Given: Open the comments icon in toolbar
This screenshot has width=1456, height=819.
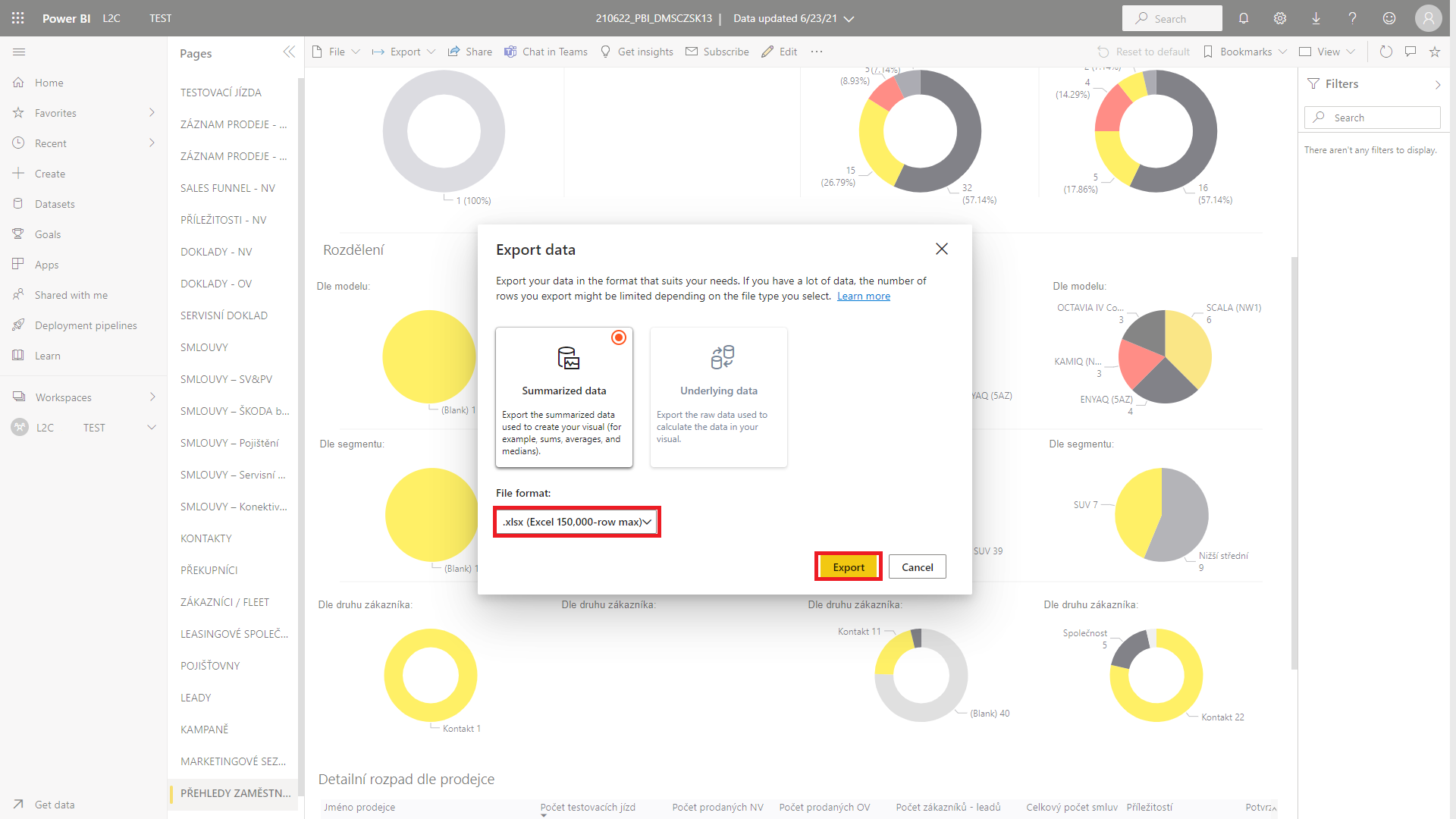Looking at the screenshot, I should click(1410, 52).
